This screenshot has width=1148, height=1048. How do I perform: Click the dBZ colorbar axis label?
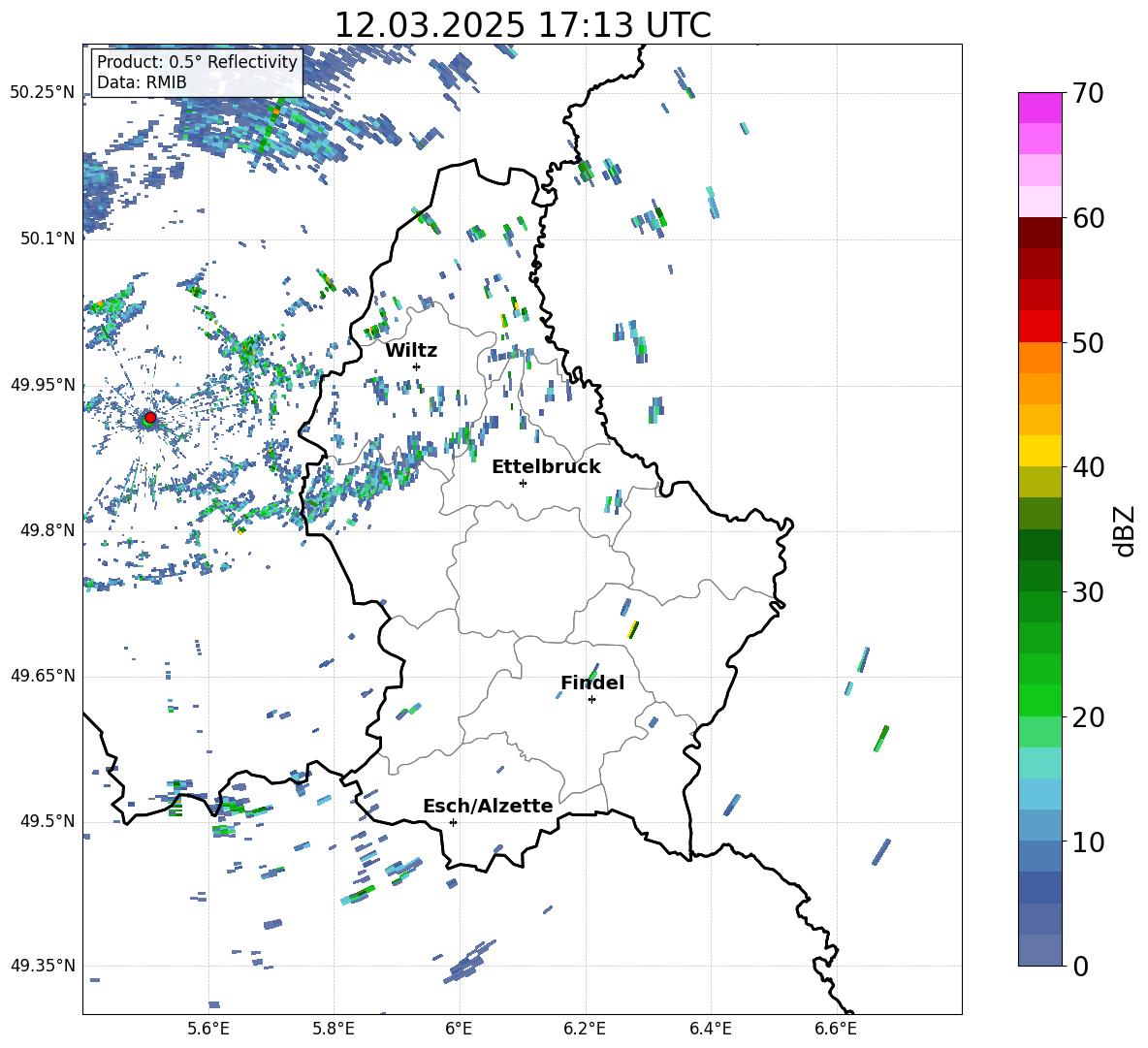click(x=1126, y=530)
